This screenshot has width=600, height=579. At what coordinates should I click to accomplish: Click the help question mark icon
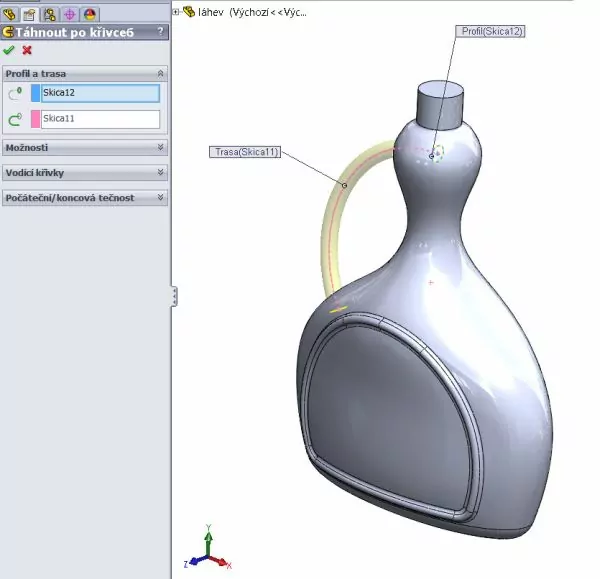[160, 32]
